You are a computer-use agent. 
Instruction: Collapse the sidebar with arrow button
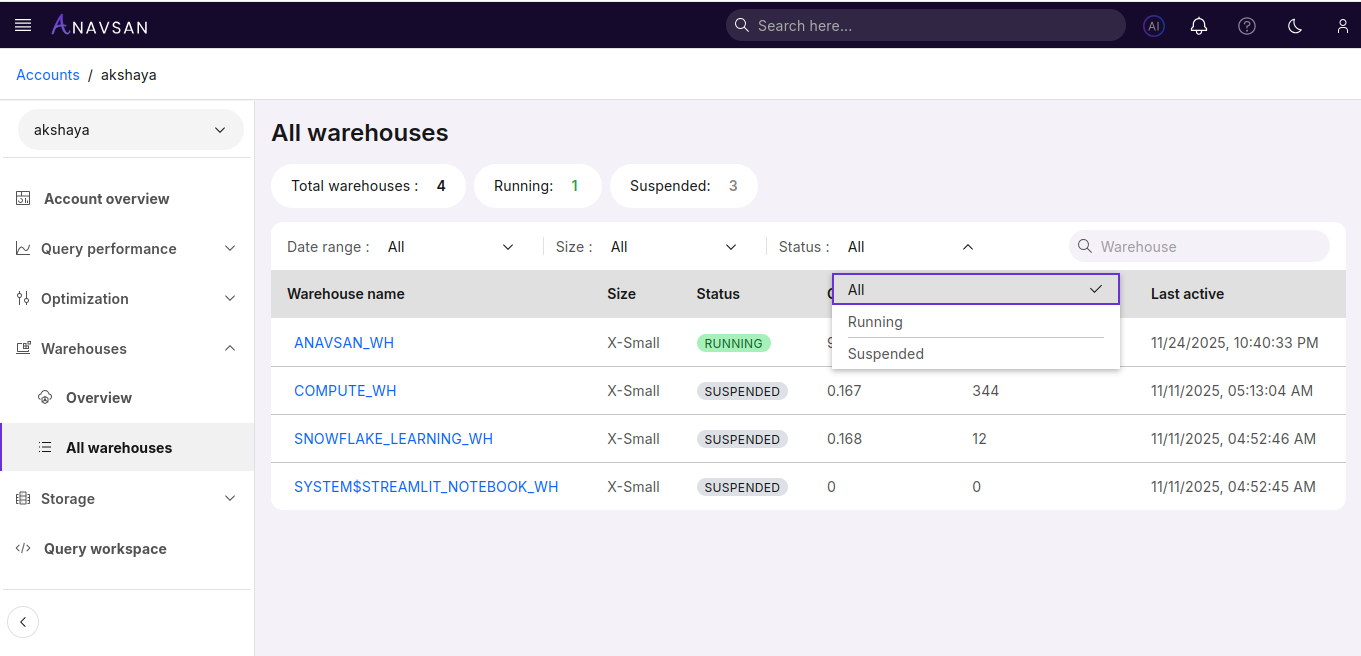pyautogui.click(x=23, y=622)
